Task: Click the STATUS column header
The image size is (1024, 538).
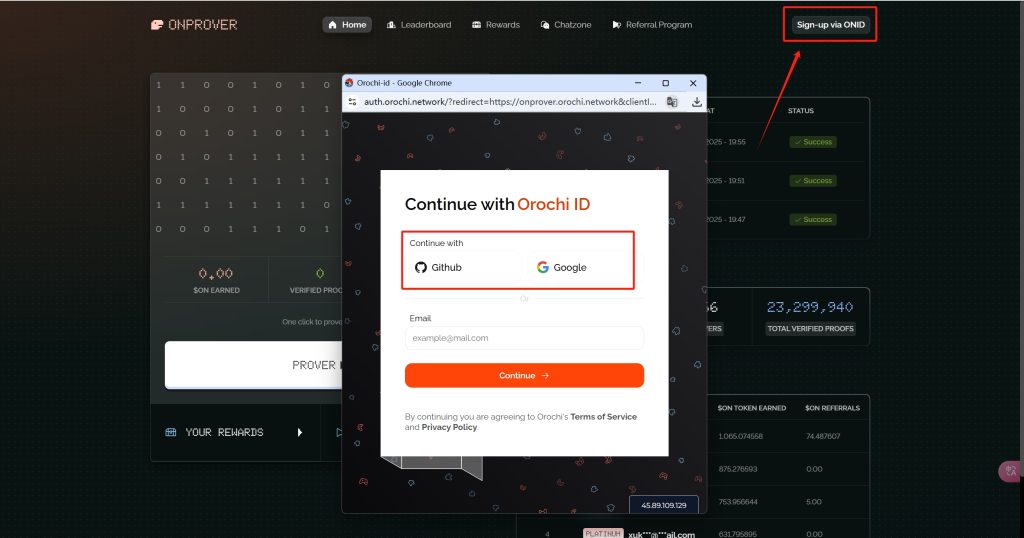Action: [801, 111]
